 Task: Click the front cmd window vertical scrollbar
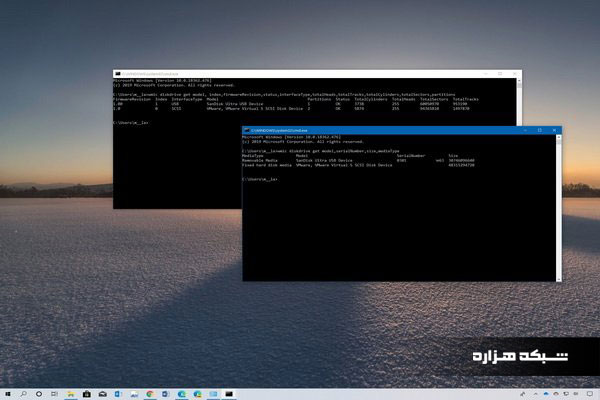click(559, 208)
